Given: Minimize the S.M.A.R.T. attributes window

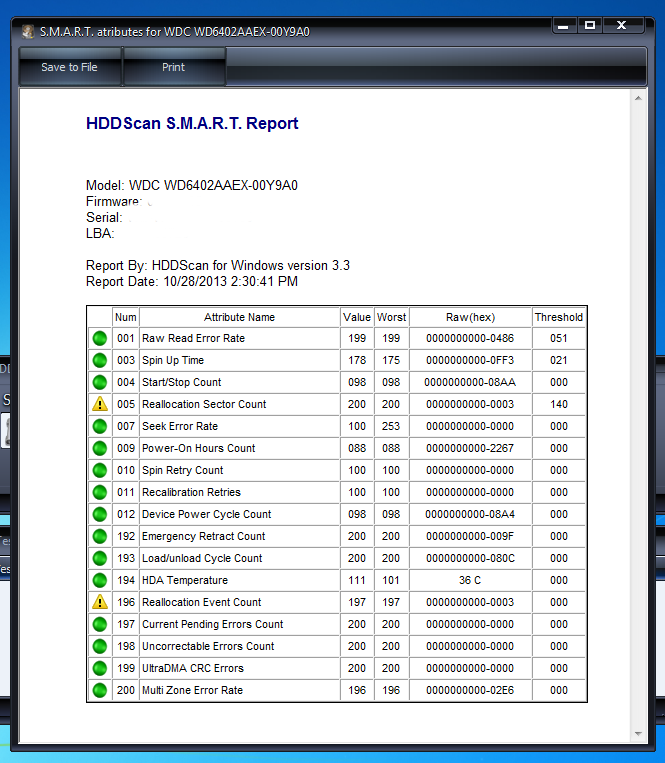Looking at the screenshot, I should click(563, 26).
